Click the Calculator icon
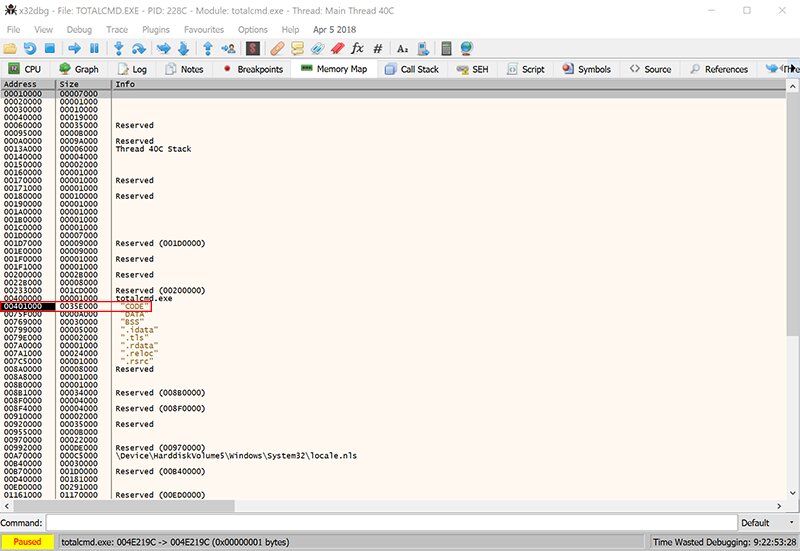Image resolution: width=800 pixels, height=551 pixels. pos(446,48)
